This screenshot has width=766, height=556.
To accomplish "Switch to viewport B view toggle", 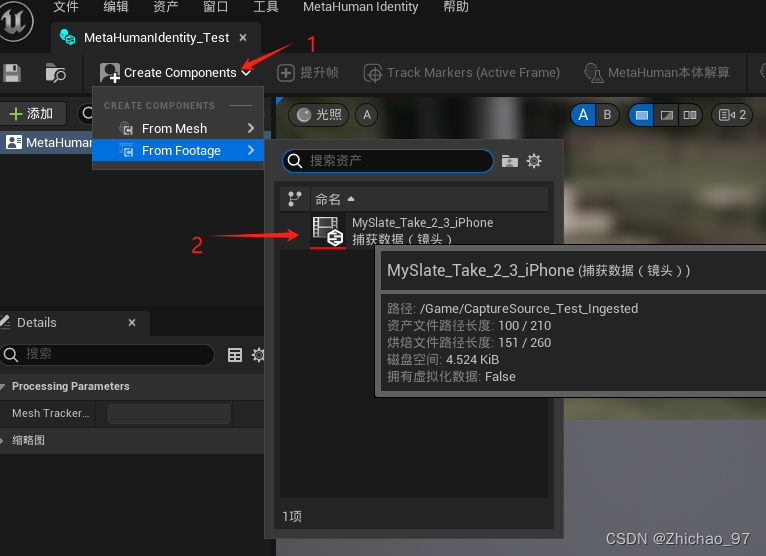I will point(607,115).
